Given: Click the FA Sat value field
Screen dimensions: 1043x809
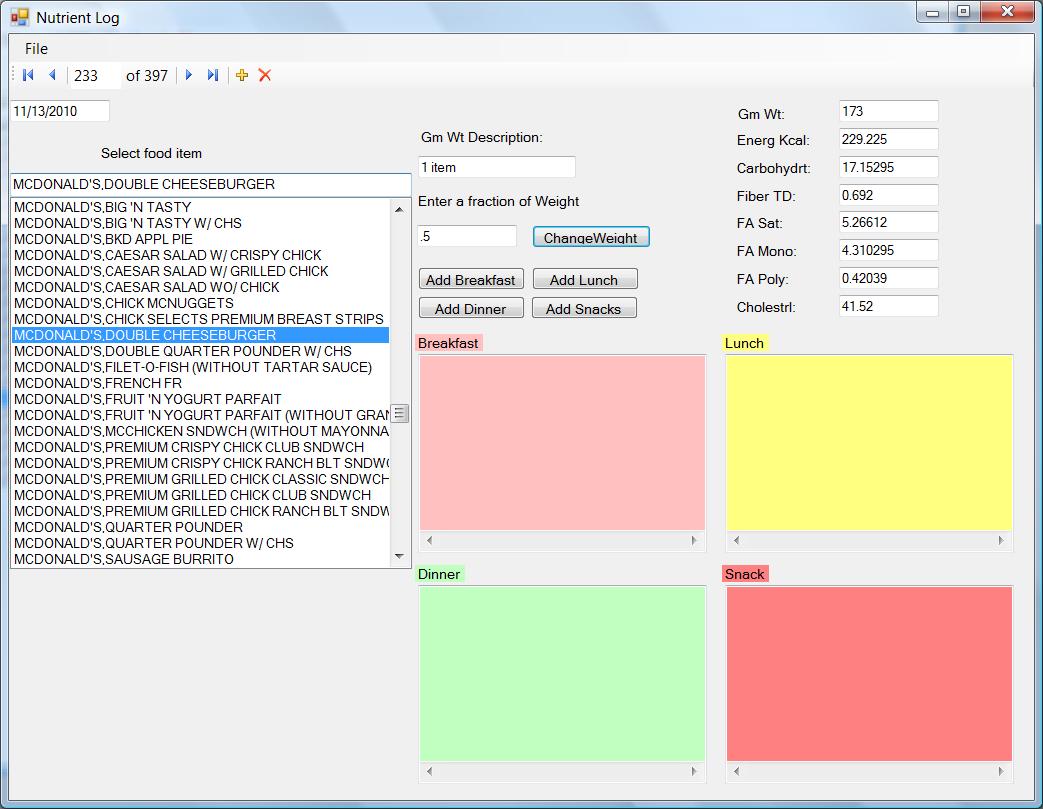Looking at the screenshot, I should point(888,222).
